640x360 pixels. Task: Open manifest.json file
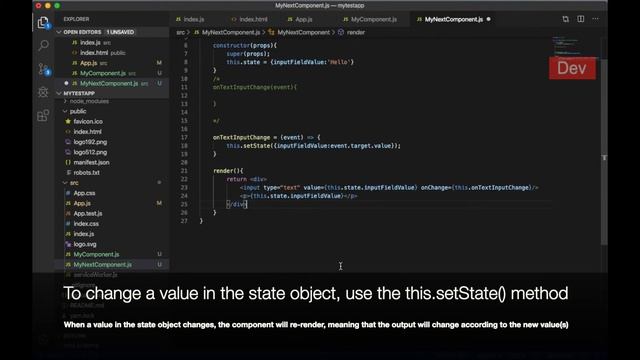[91, 162]
